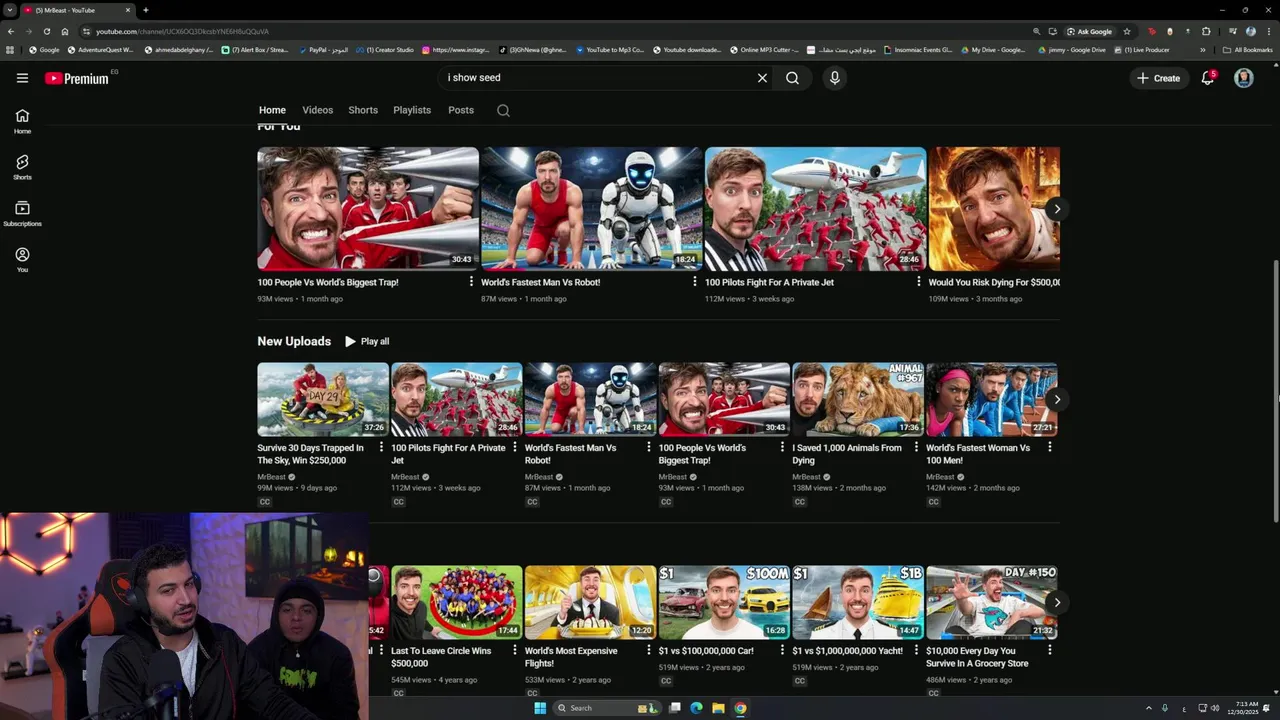Bookmark this page with star icon
The height and width of the screenshot is (720, 1280).
(1127, 31)
